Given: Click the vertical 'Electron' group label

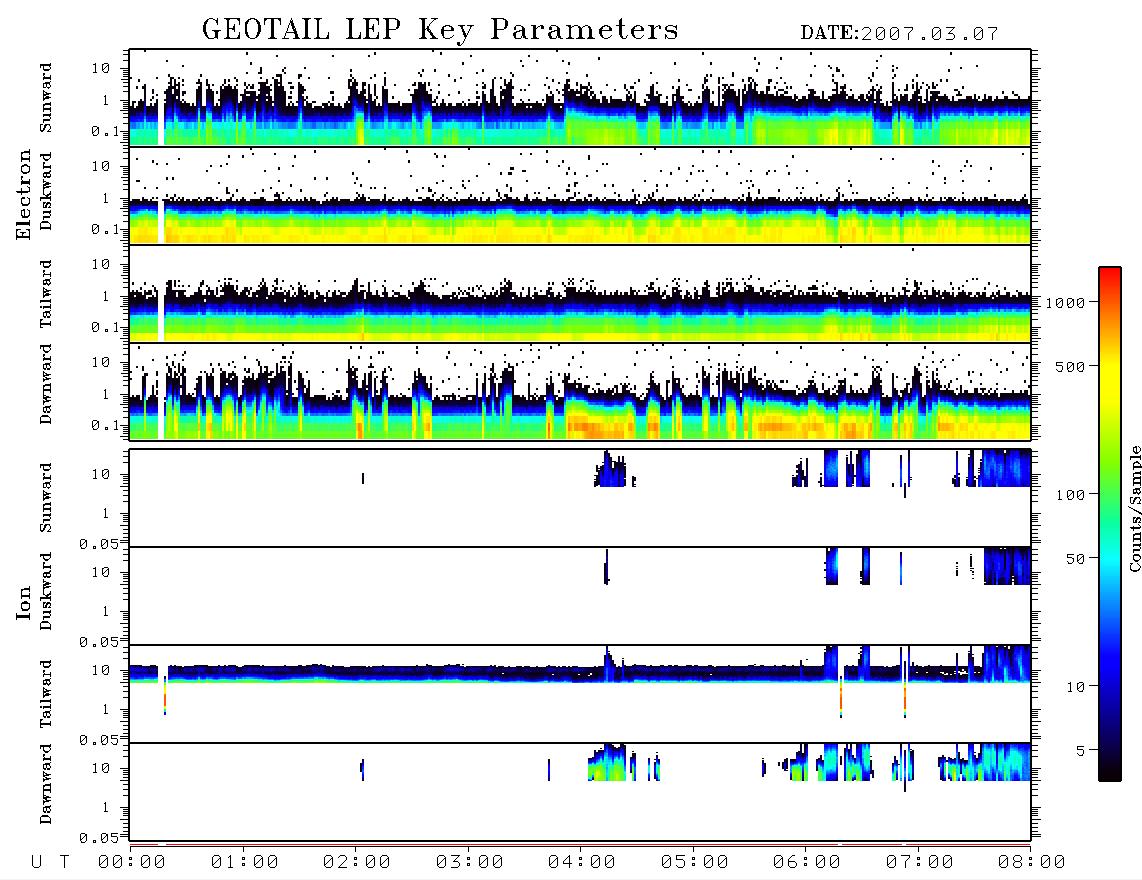Looking at the screenshot, I should coord(24,195).
